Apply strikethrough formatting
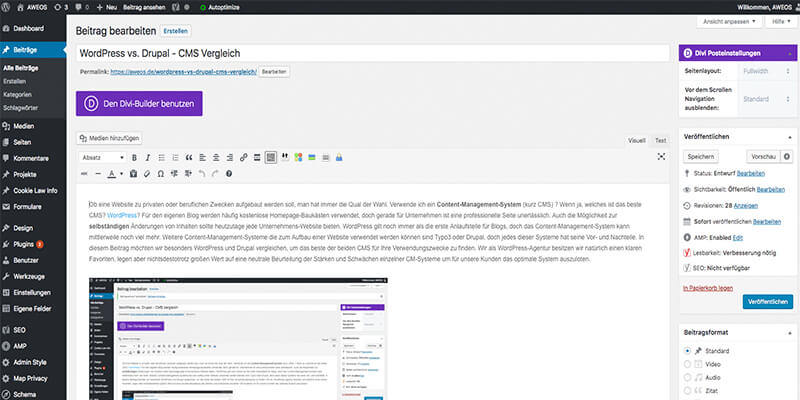Screen dimensions: 800x400 [x=84, y=174]
